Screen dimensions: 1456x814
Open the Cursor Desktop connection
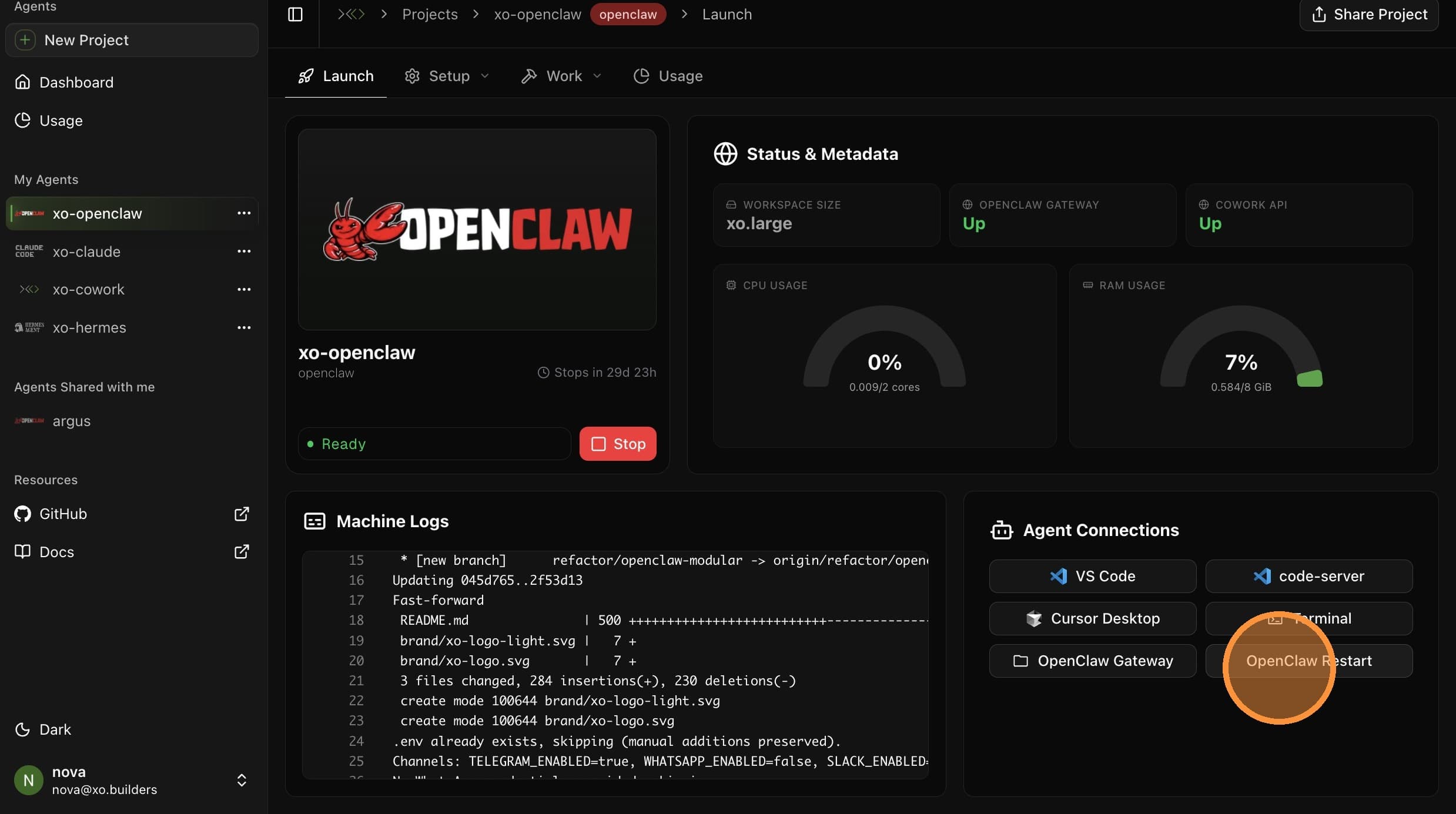point(1092,618)
